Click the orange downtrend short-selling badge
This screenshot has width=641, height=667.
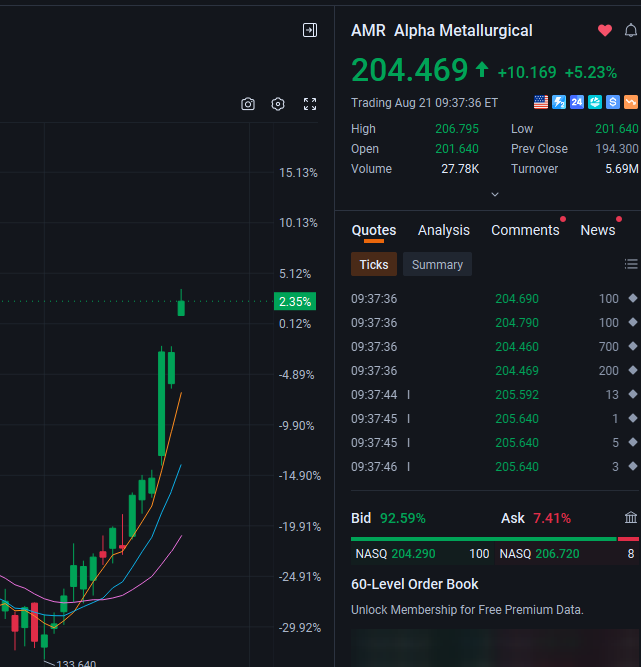pos(631,102)
